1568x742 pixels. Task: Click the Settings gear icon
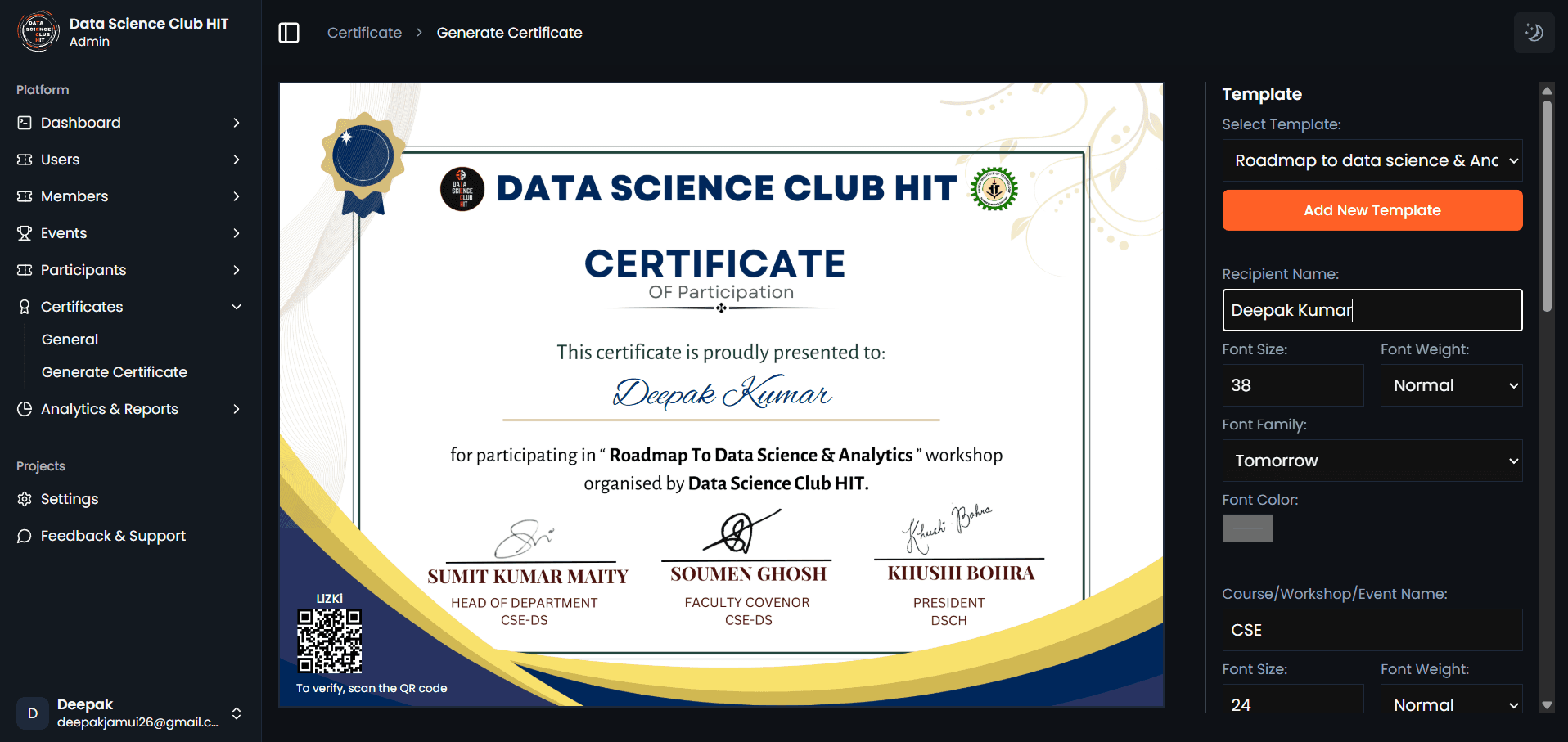pyautogui.click(x=25, y=498)
